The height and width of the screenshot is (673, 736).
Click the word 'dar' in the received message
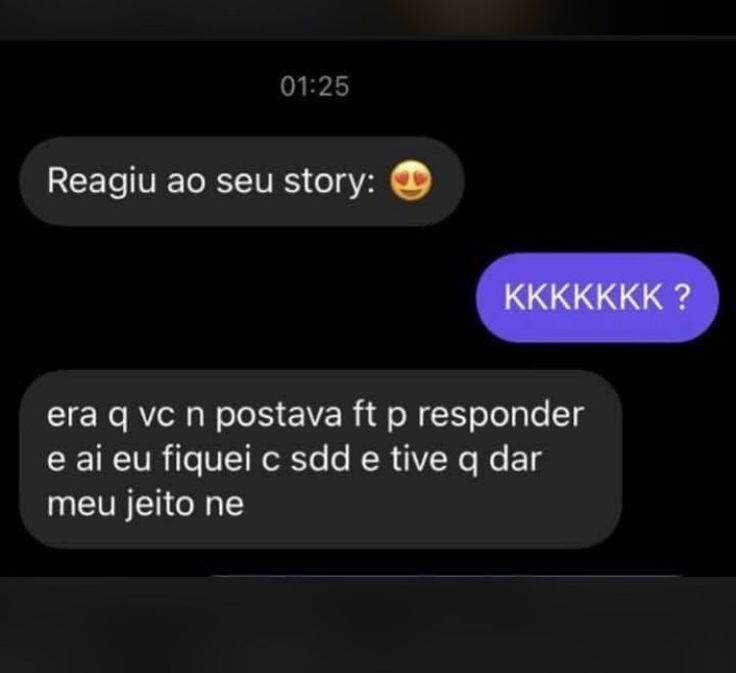515,460
